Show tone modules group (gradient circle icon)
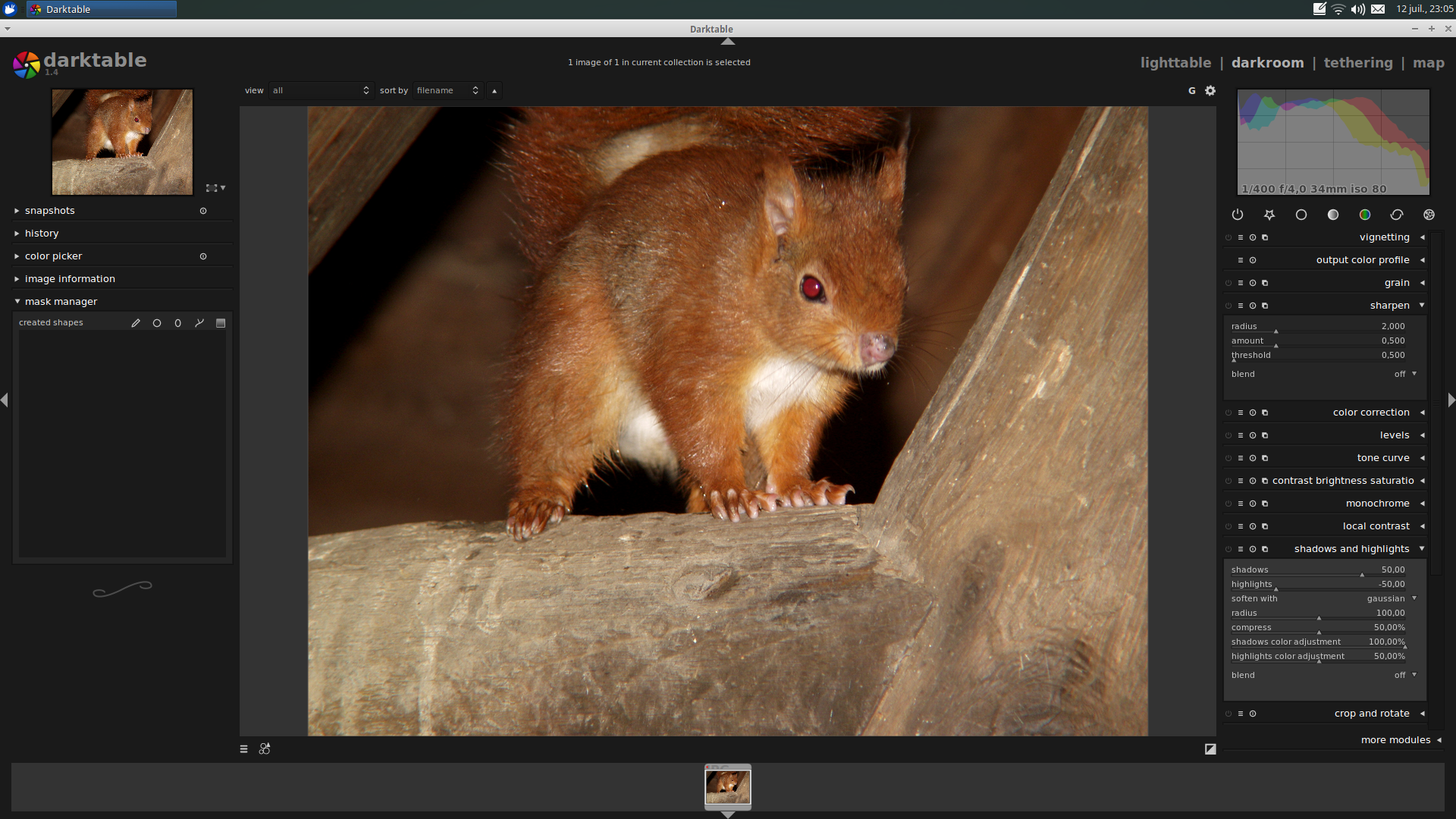Image resolution: width=1456 pixels, height=819 pixels. click(x=1333, y=215)
